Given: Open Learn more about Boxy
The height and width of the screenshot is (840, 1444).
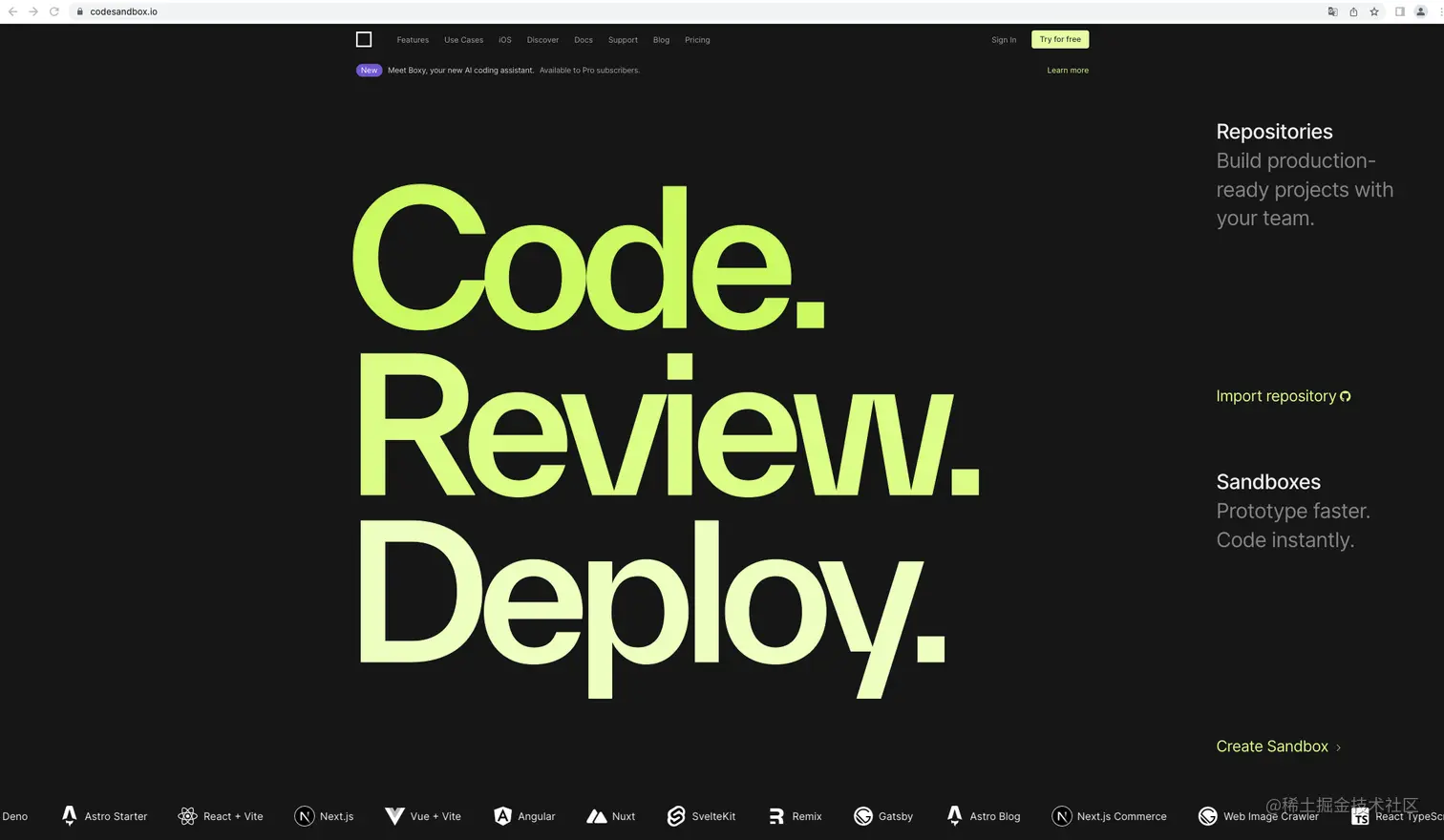Looking at the screenshot, I should [1067, 70].
